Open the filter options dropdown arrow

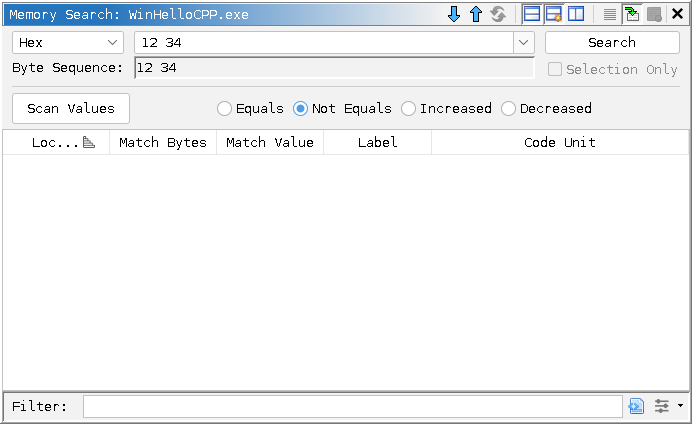(681, 406)
